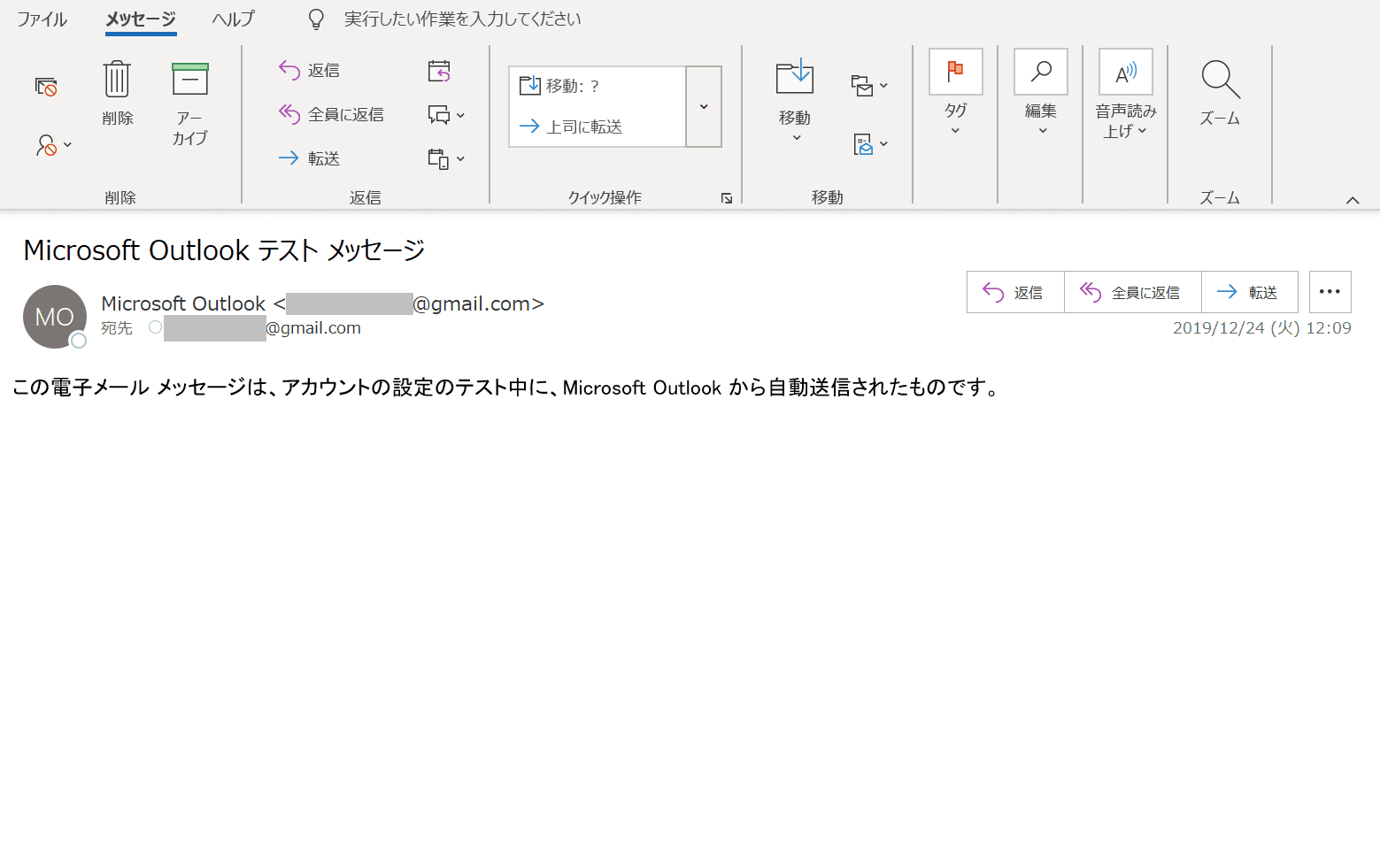Click the date 2019/12/24 (火) 12:09
1380x868 pixels.
click(1261, 328)
